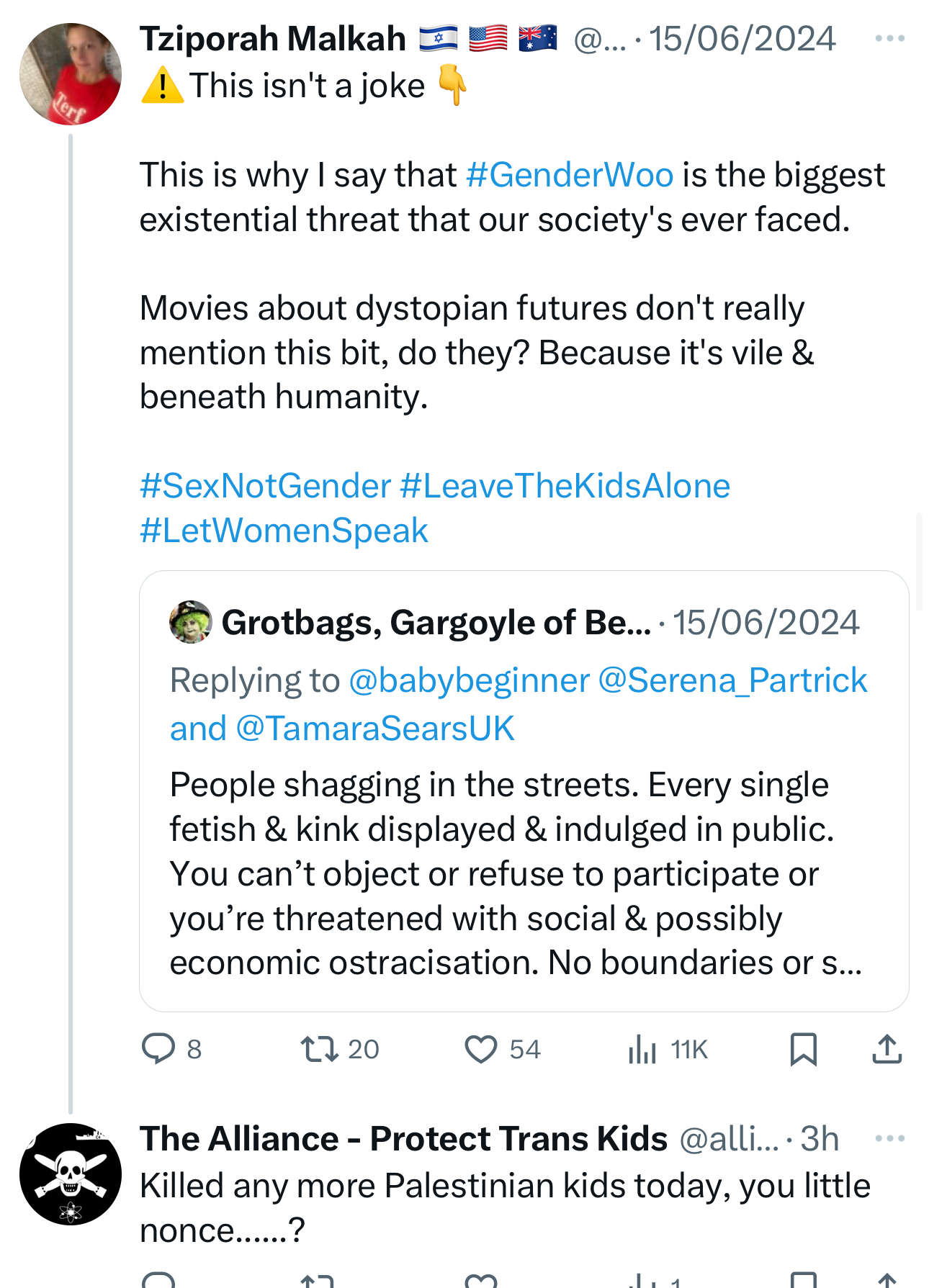Open The Alliance skull avatar
The height and width of the screenshot is (1288, 929).
point(71,1174)
